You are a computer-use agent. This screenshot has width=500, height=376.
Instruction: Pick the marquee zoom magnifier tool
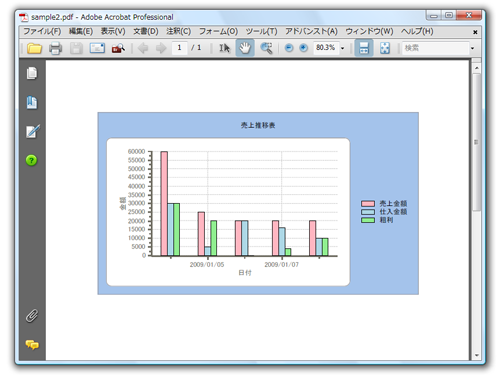tap(266, 48)
